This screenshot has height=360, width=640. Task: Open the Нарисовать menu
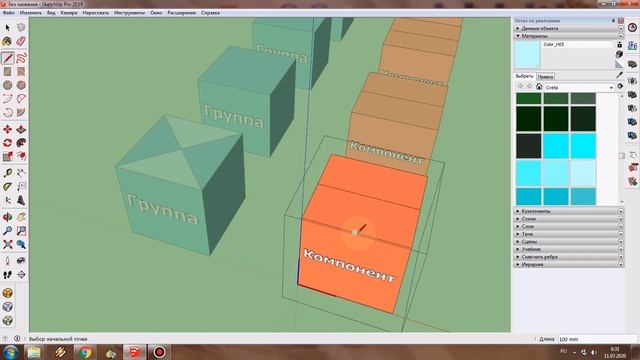96,13
